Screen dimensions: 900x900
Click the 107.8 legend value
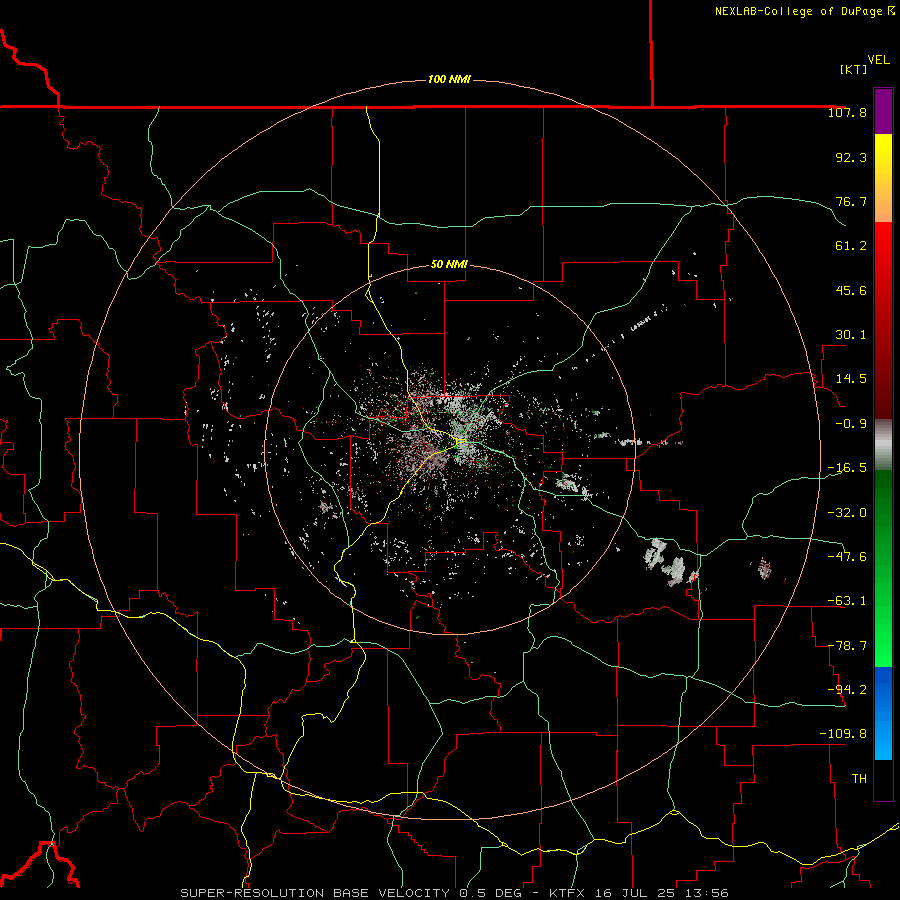847,112
